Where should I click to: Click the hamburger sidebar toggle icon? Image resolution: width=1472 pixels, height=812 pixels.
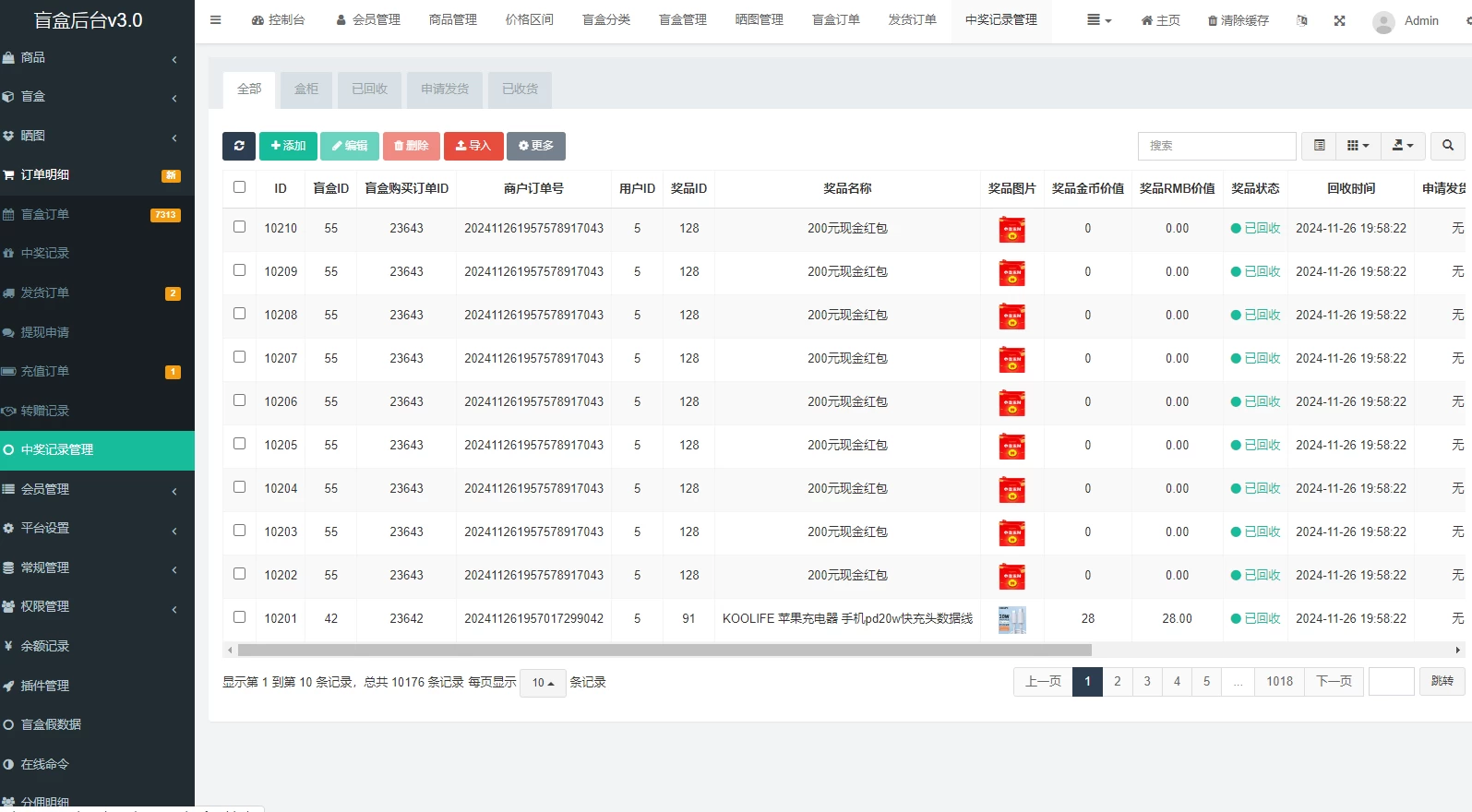[x=215, y=19]
